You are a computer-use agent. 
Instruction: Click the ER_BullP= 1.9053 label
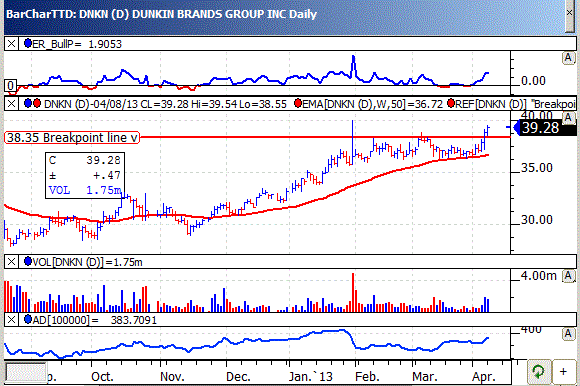77,44
